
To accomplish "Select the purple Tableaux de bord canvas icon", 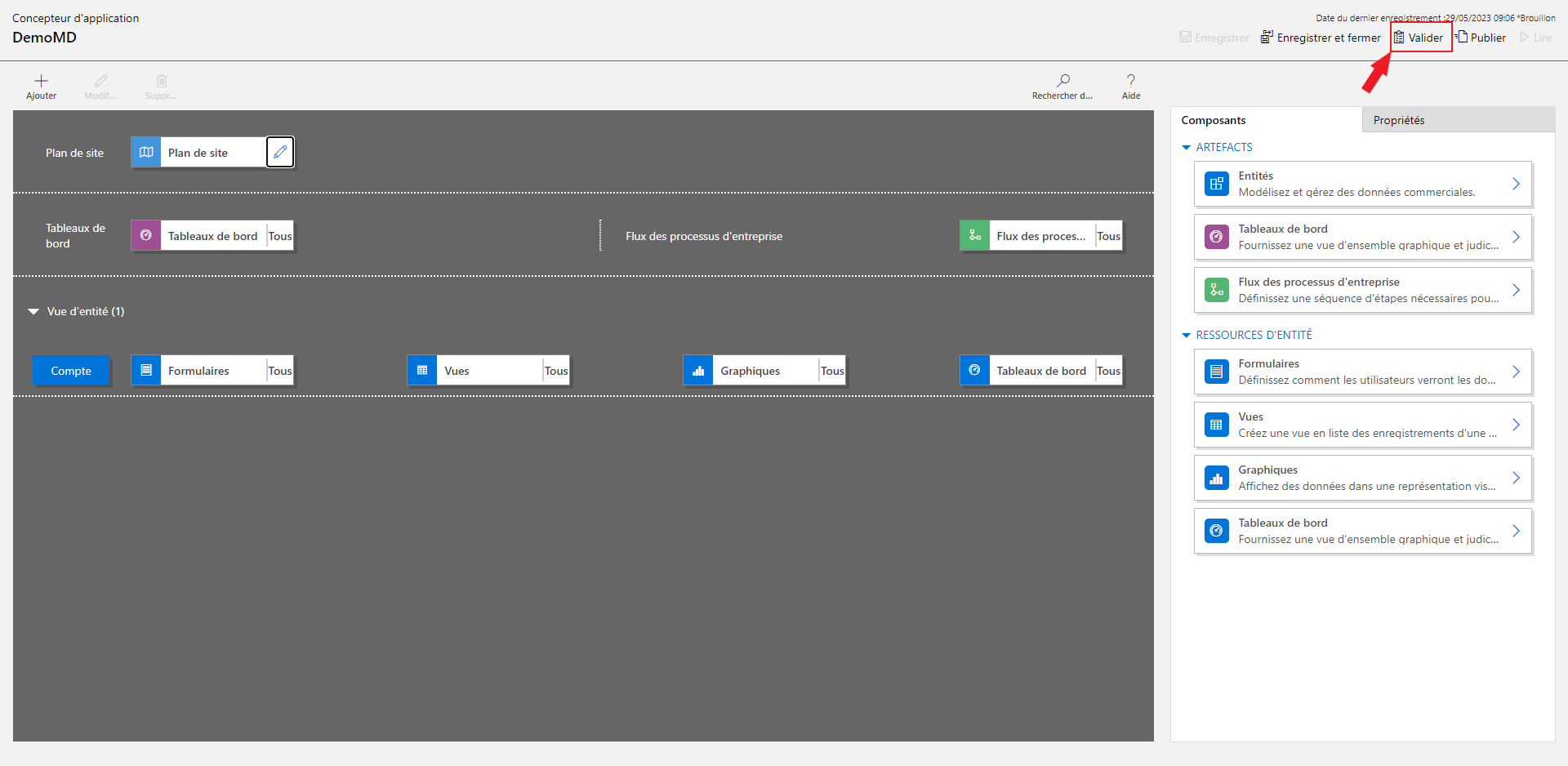I will click(146, 235).
